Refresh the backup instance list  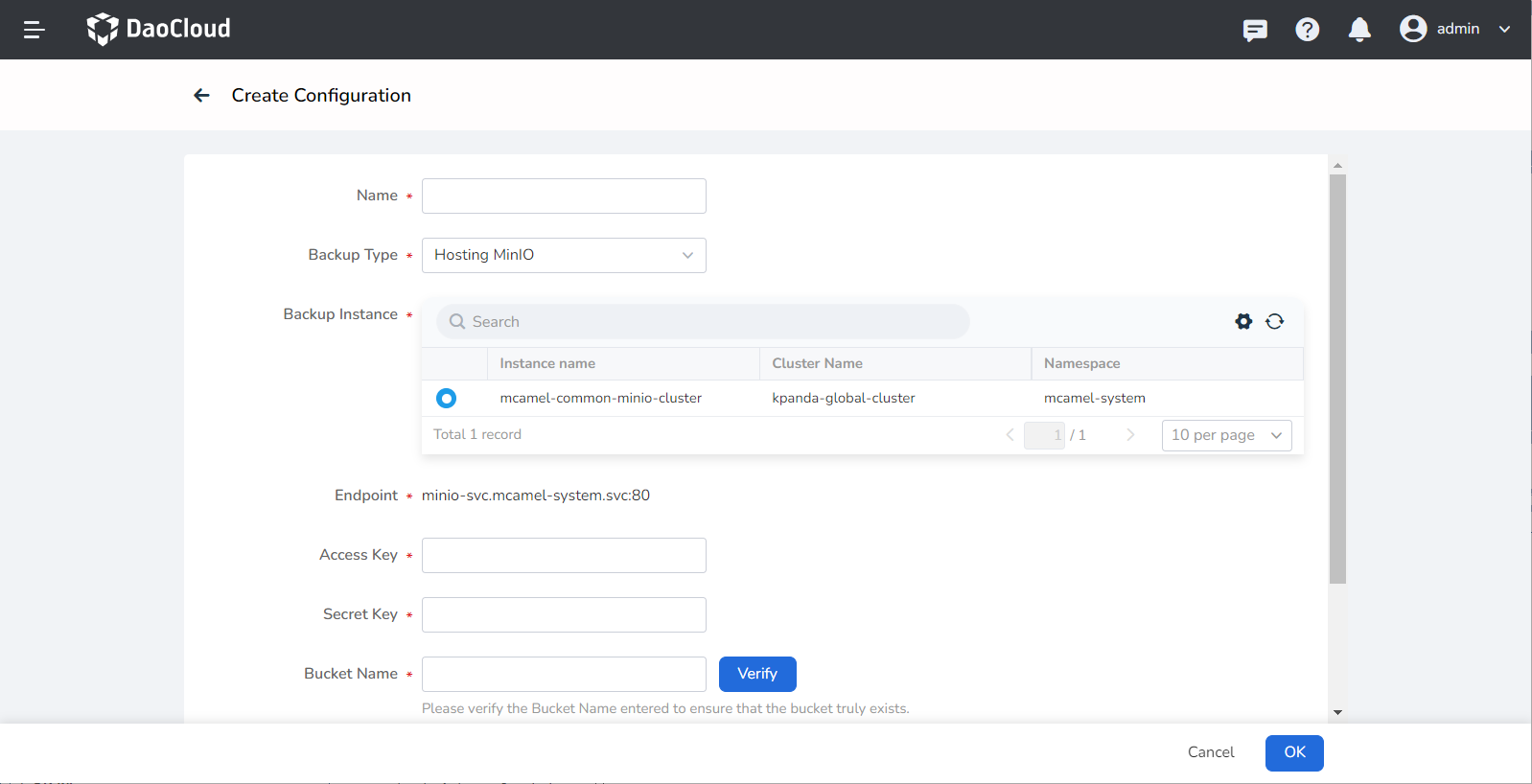[1274, 322]
